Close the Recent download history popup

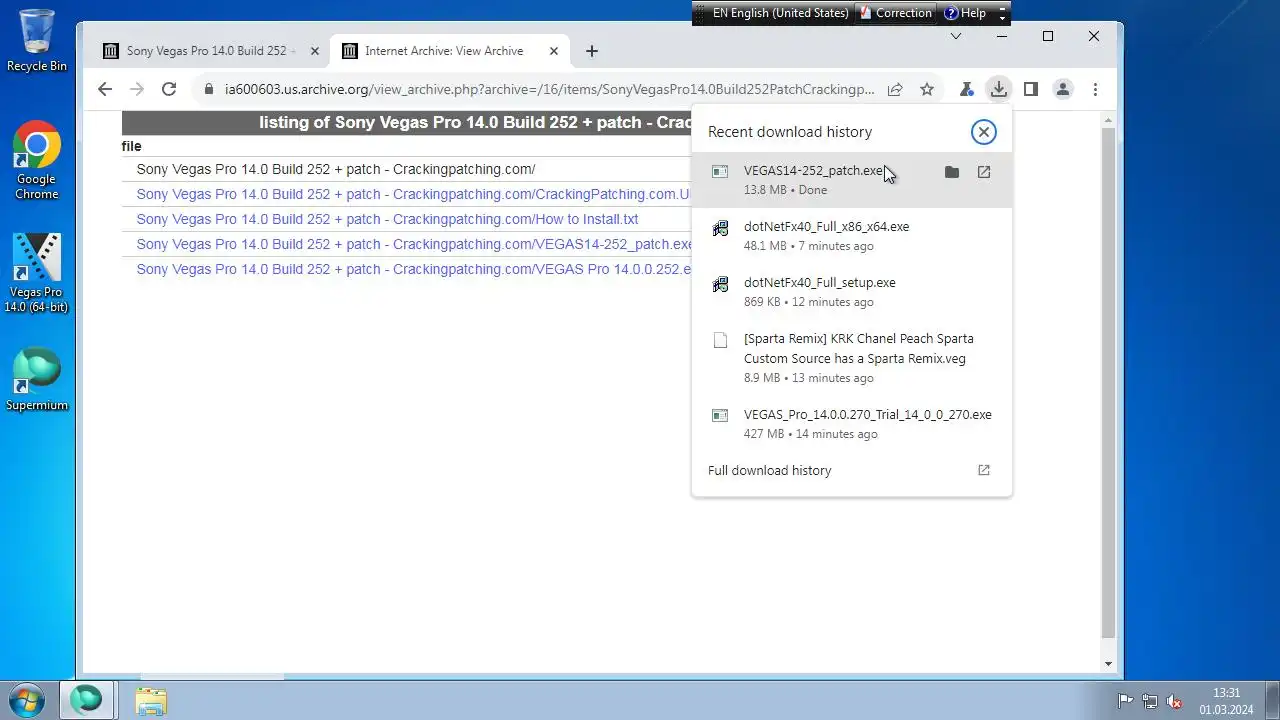[x=984, y=132]
